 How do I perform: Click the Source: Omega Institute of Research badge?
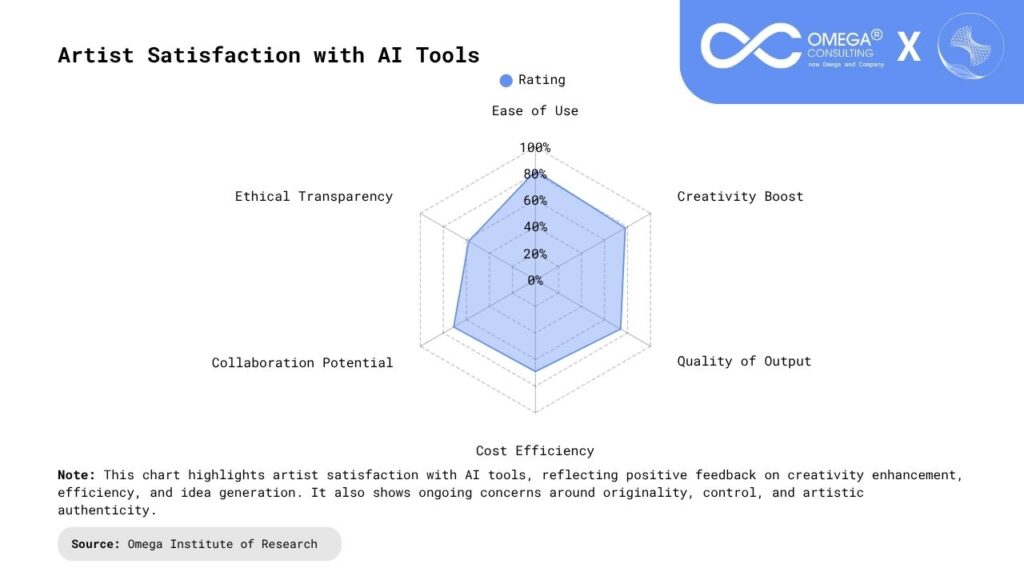click(x=199, y=544)
